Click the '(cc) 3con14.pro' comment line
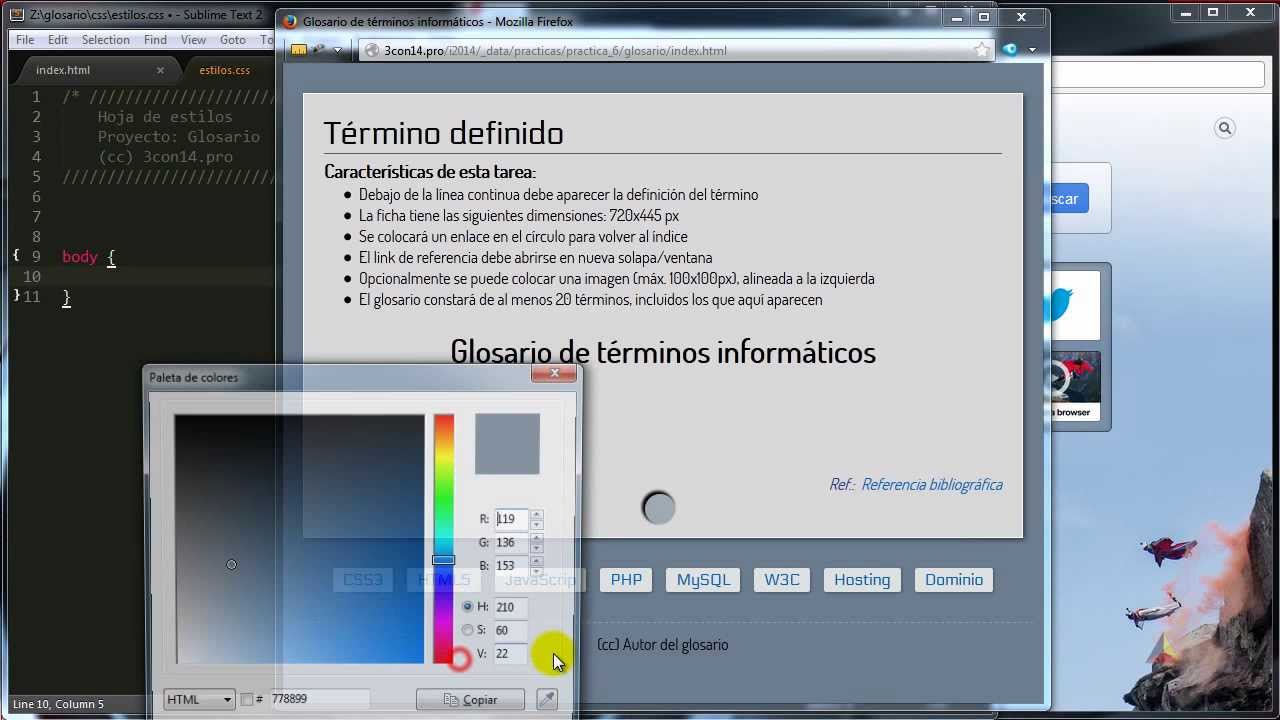 pyautogui.click(x=165, y=157)
